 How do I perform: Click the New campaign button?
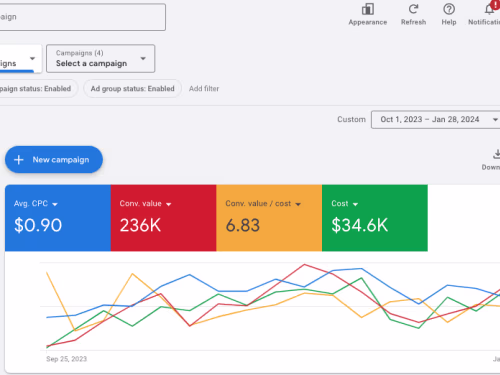[54, 160]
